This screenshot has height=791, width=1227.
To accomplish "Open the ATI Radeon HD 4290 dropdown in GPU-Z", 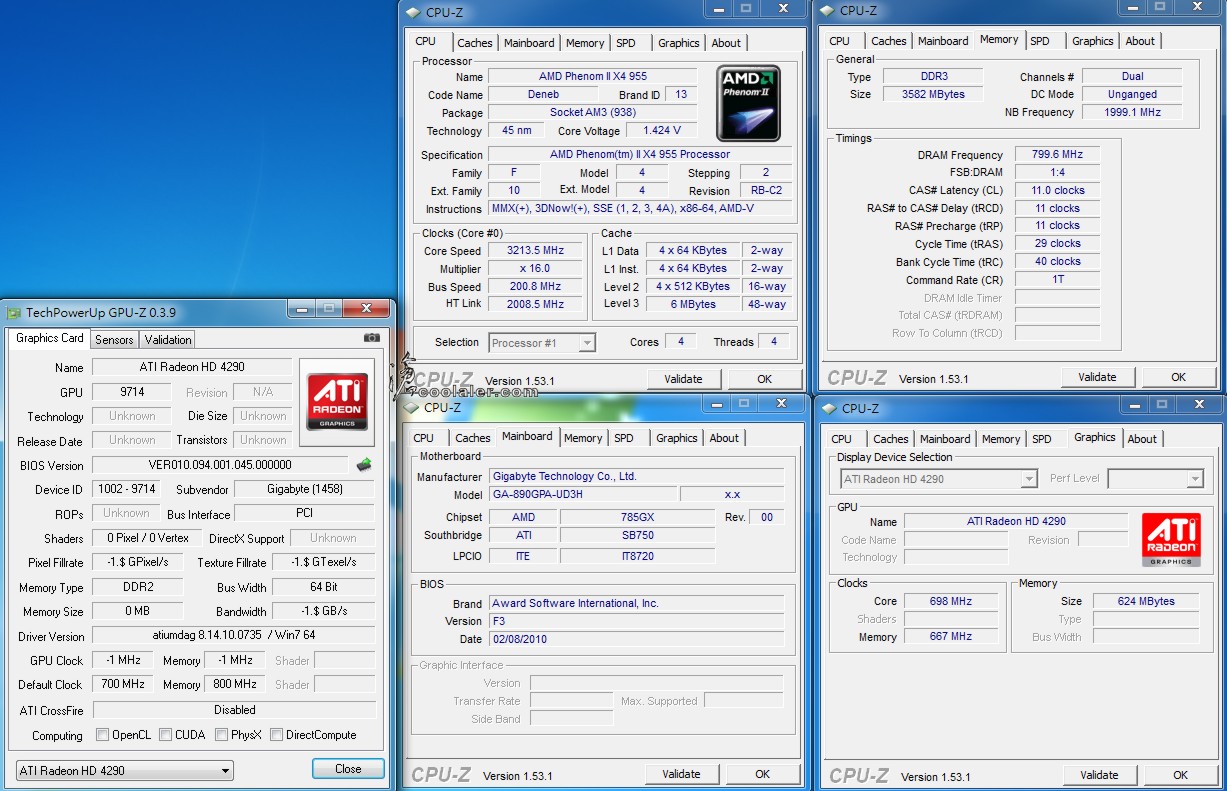I will [125, 770].
